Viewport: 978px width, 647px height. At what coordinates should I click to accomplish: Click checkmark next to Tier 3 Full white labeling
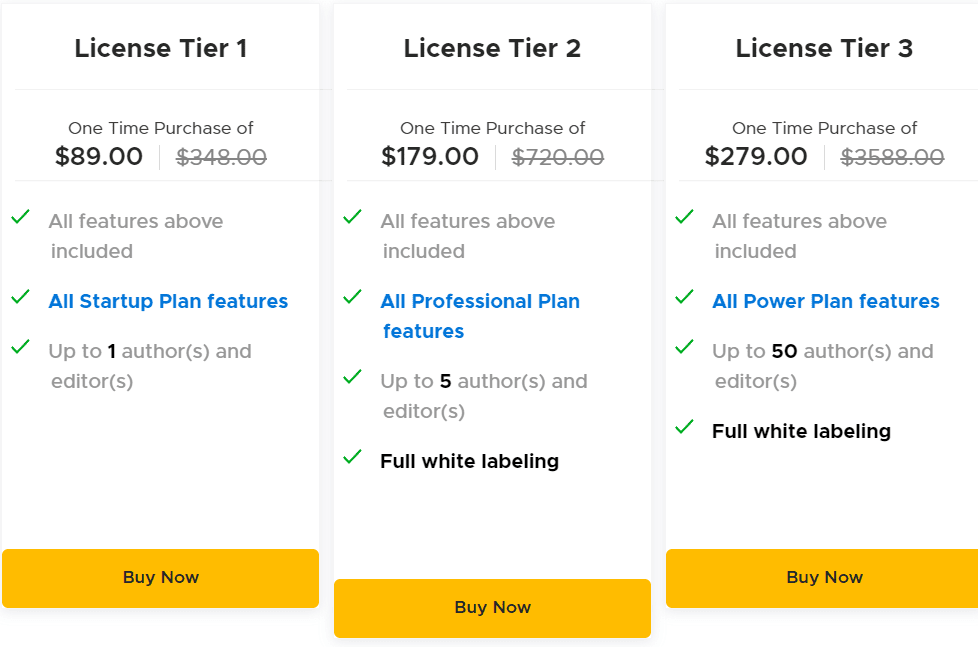[x=685, y=427]
